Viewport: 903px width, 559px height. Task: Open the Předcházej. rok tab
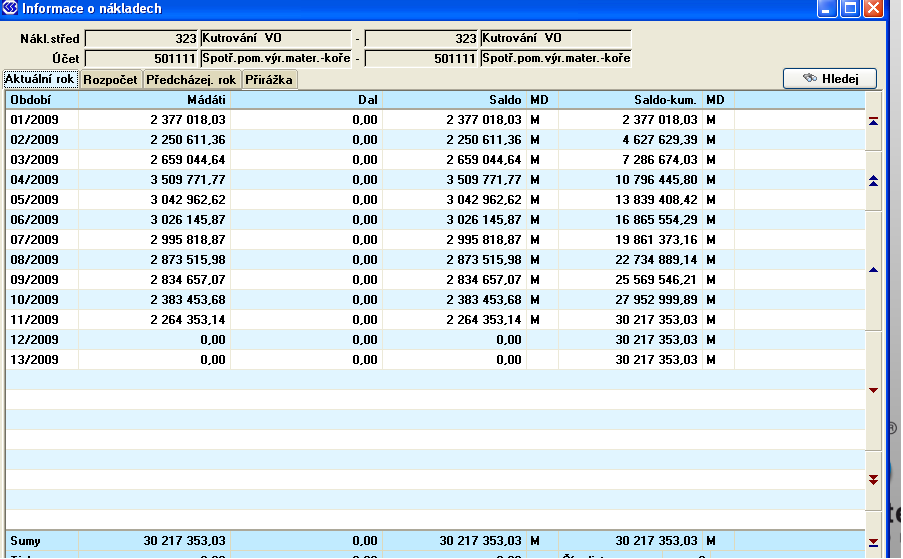191,79
